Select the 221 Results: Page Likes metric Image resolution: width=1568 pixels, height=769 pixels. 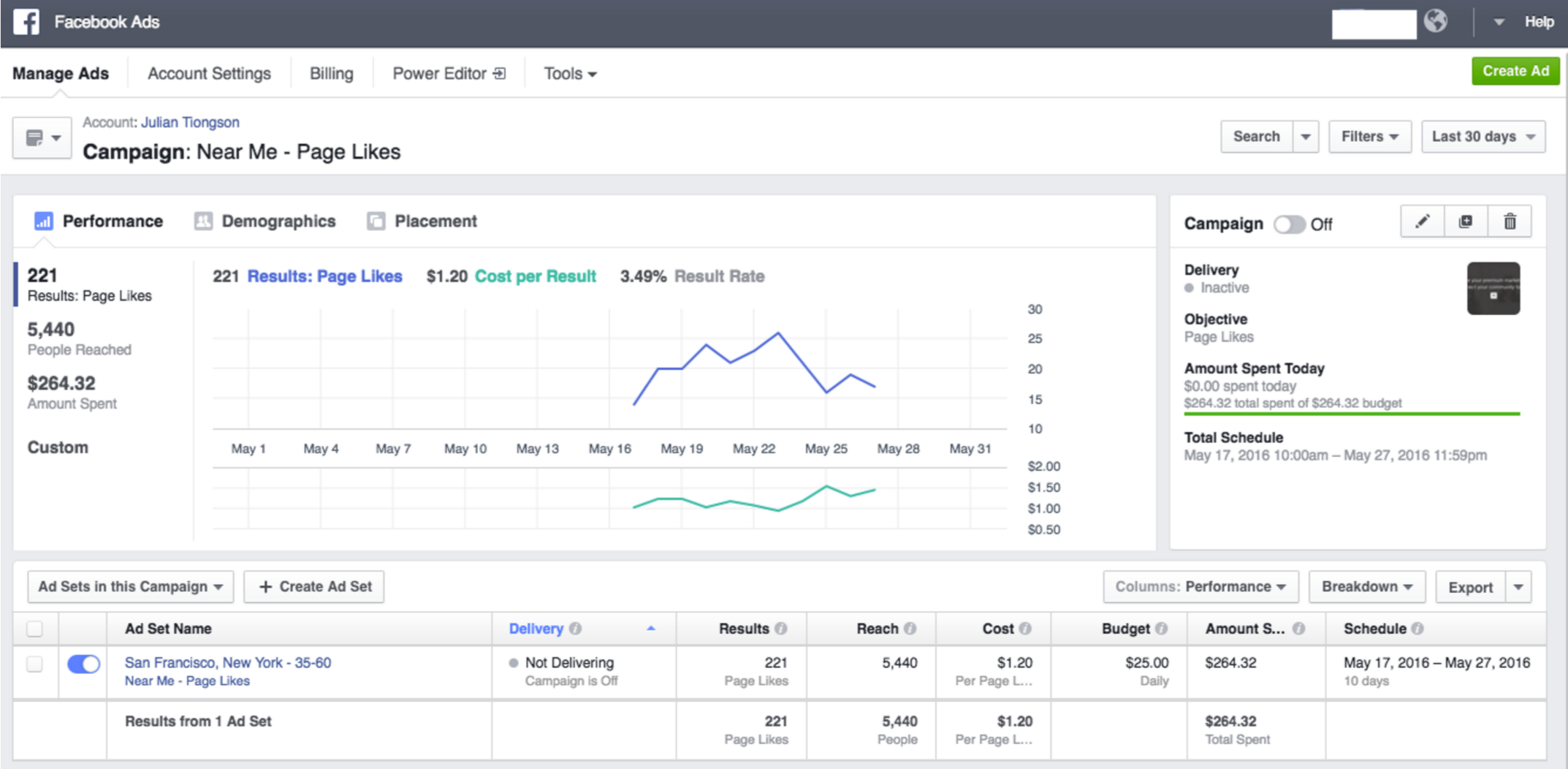click(89, 284)
